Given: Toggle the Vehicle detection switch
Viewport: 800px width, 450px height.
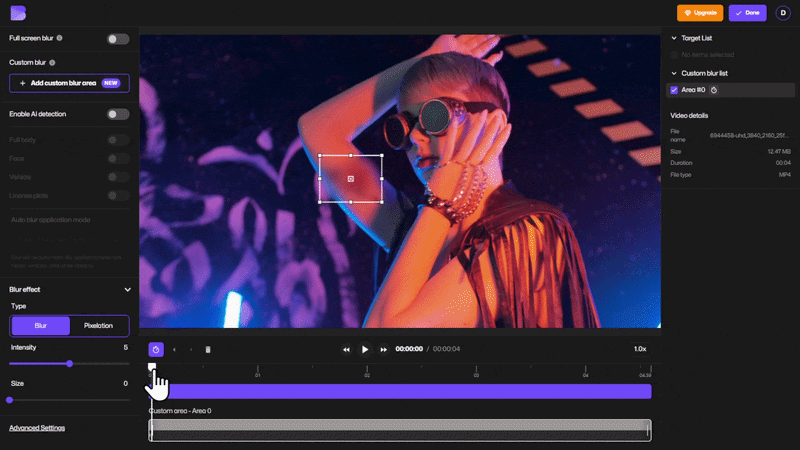Looking at the screenshot, I should 118,177.
